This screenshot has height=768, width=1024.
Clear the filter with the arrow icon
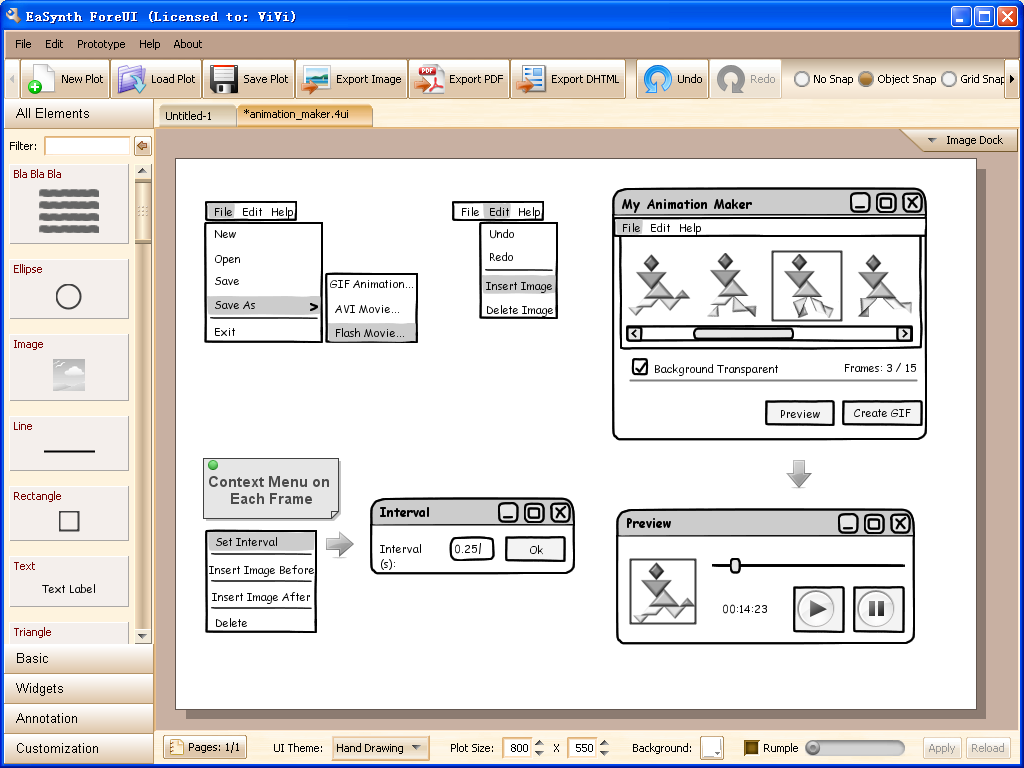point(142,146)
